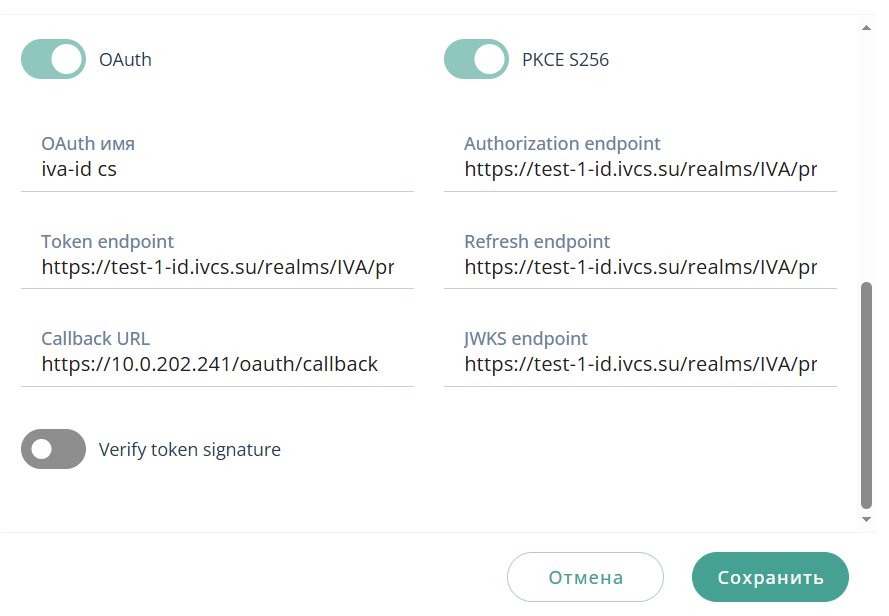Screen dimensions: 889x616
Task: Select the Callback URL label
Action: point(95,338)
